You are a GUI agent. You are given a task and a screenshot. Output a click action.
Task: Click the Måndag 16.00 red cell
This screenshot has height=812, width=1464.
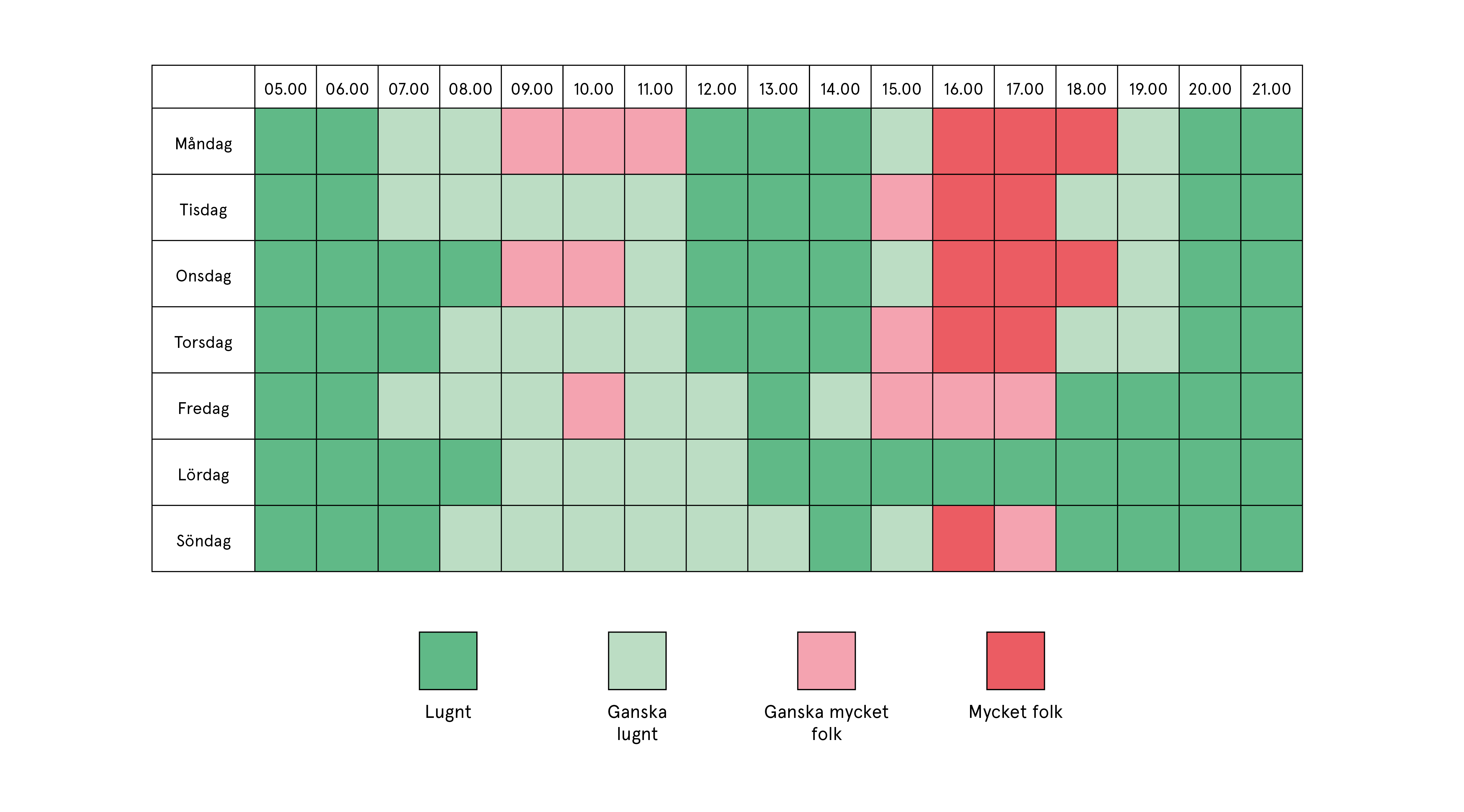tap(963, 142)
